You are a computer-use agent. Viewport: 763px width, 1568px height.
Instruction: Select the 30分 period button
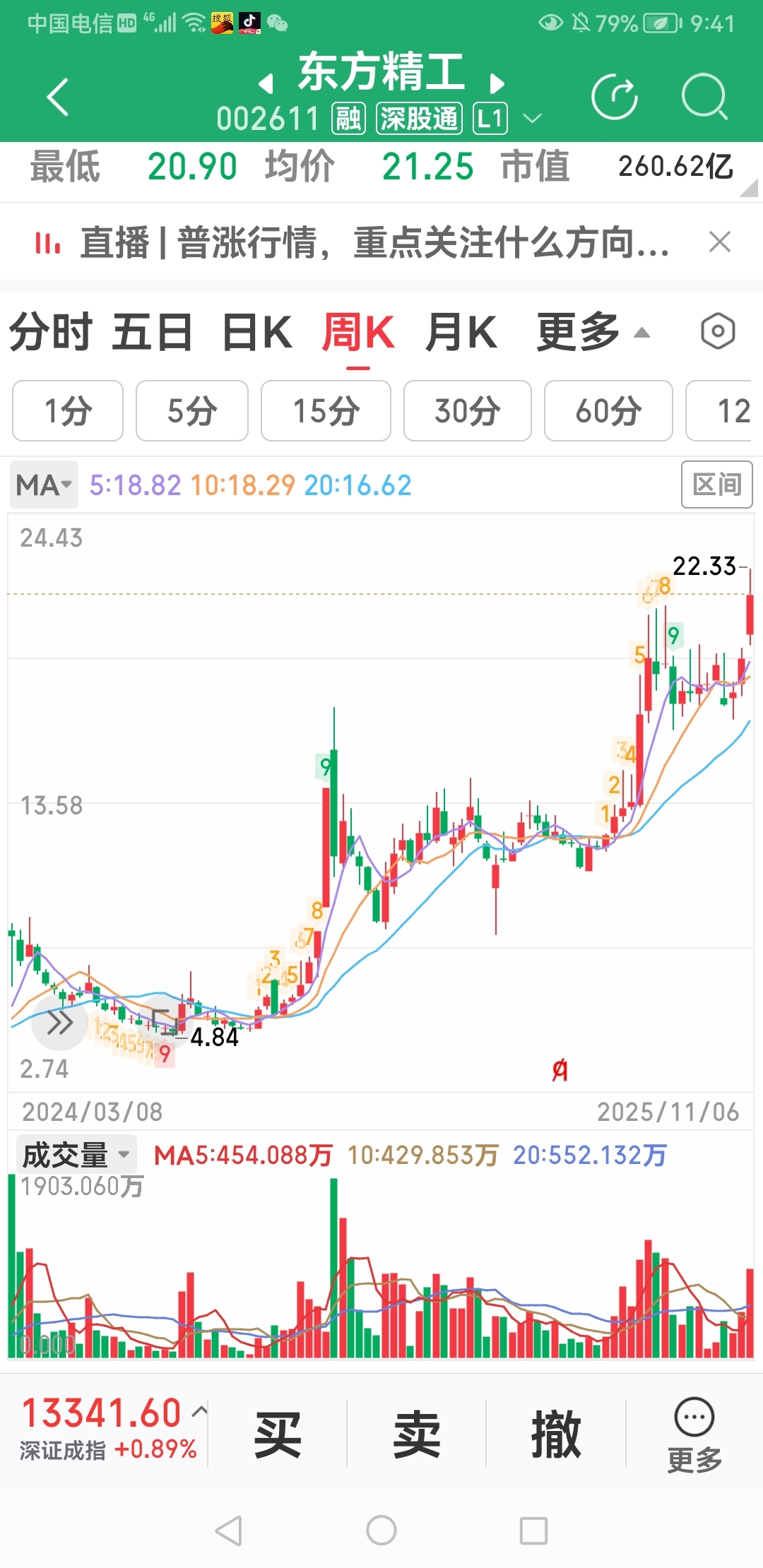(467, 411)
